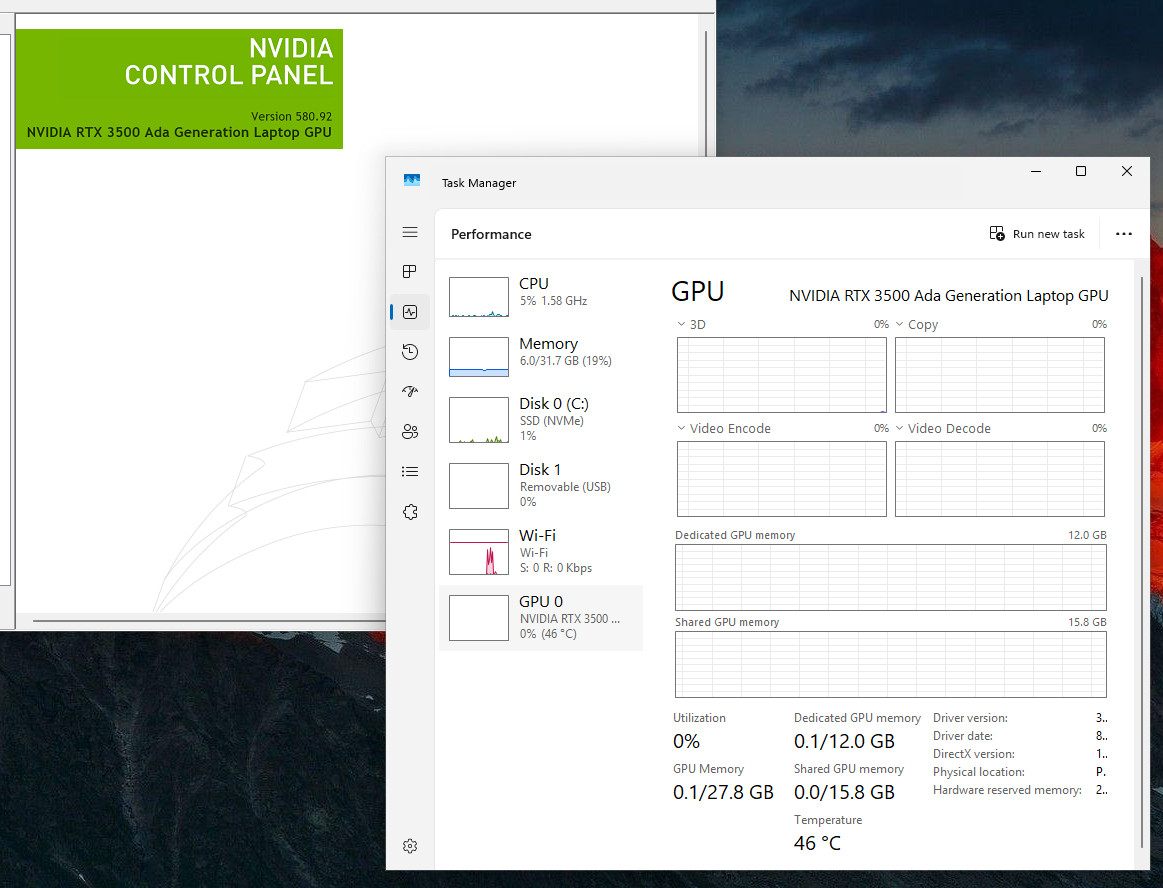Click the Task Manager vertical scrollbar
This screenshot has height=888, width=1163.
[x=1141, y=564]
